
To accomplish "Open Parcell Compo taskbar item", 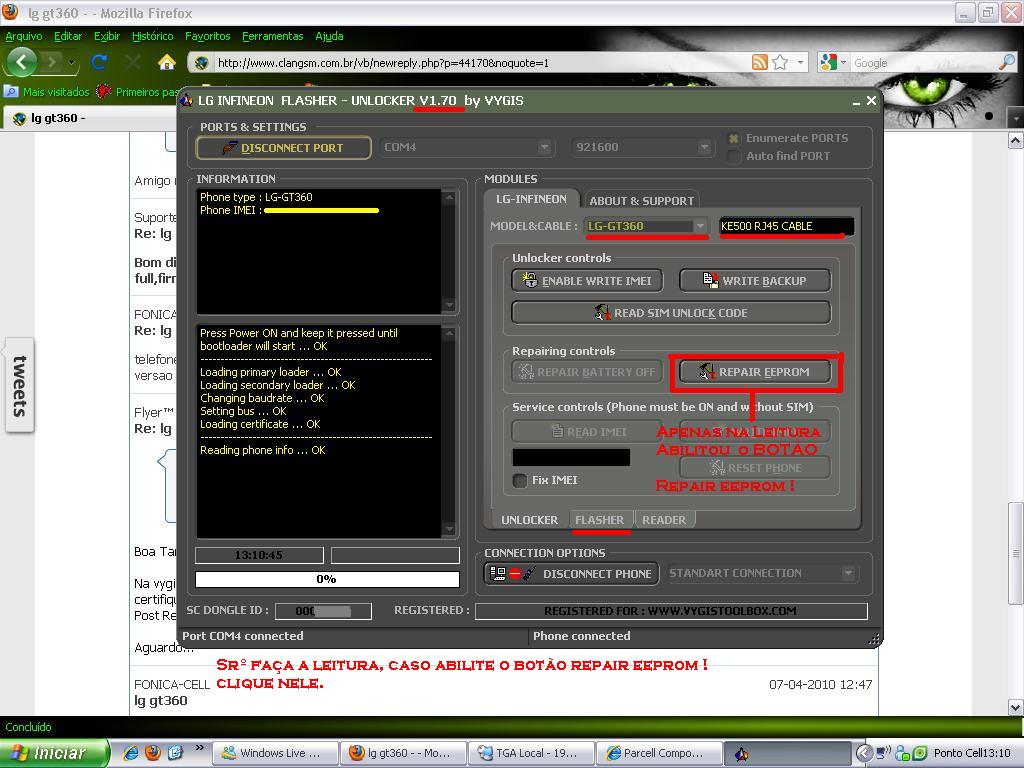I will [659, 753].
